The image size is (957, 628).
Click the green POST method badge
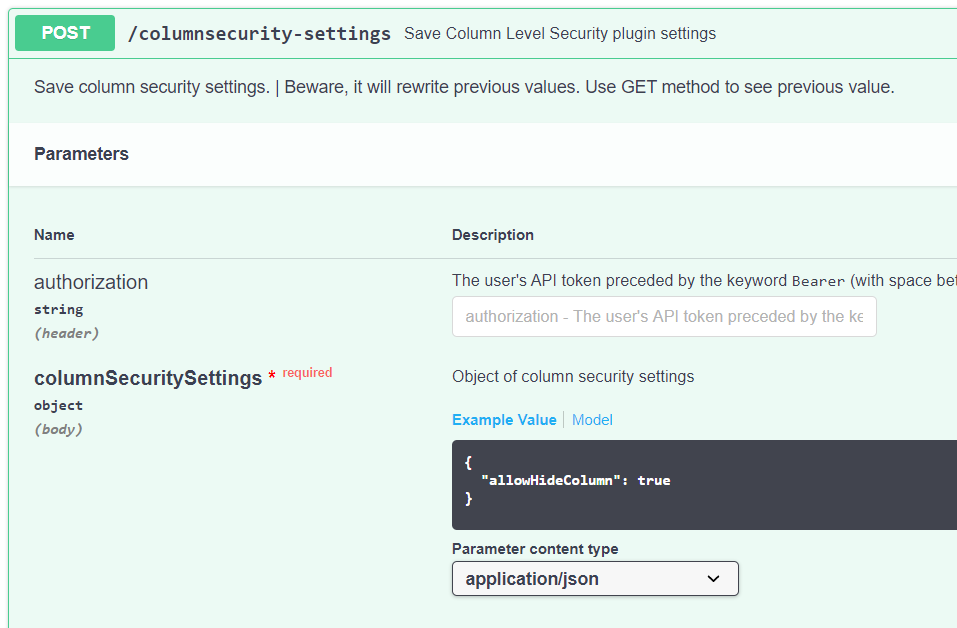(65, 33)
